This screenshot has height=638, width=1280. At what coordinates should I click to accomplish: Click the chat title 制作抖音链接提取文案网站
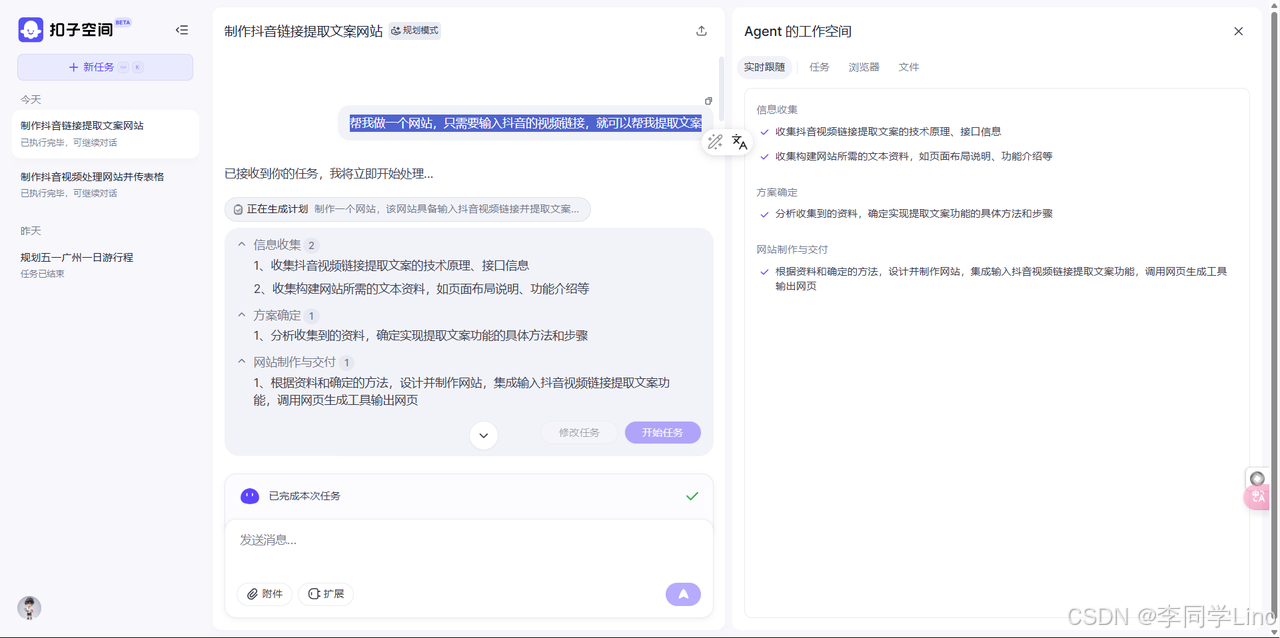(x=304, y=31)
